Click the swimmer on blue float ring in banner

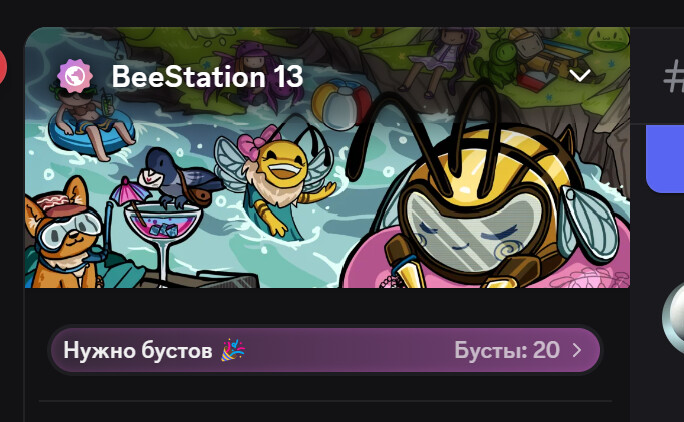pos(91,124)
